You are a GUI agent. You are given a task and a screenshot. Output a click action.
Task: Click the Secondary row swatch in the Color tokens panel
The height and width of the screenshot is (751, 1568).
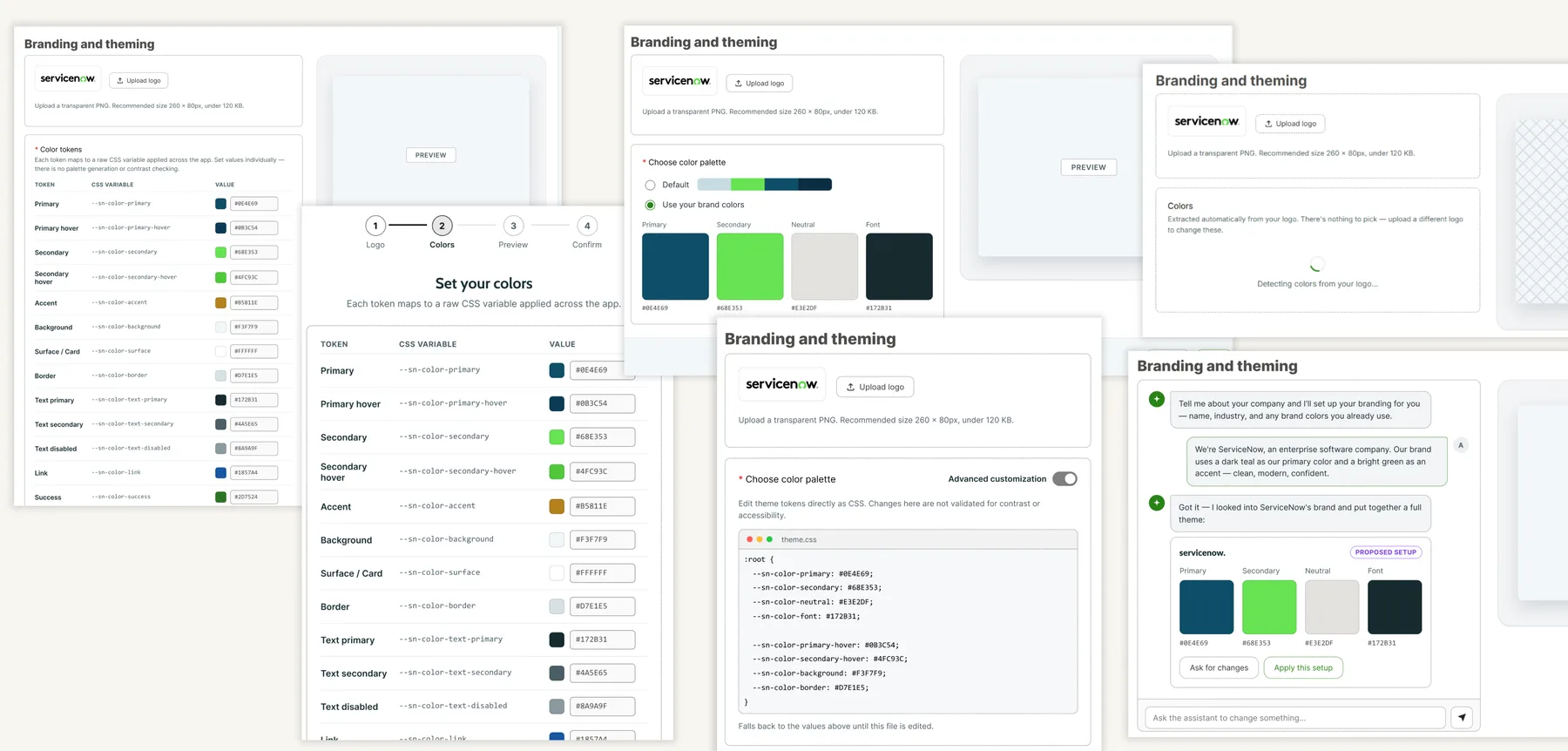220,253
